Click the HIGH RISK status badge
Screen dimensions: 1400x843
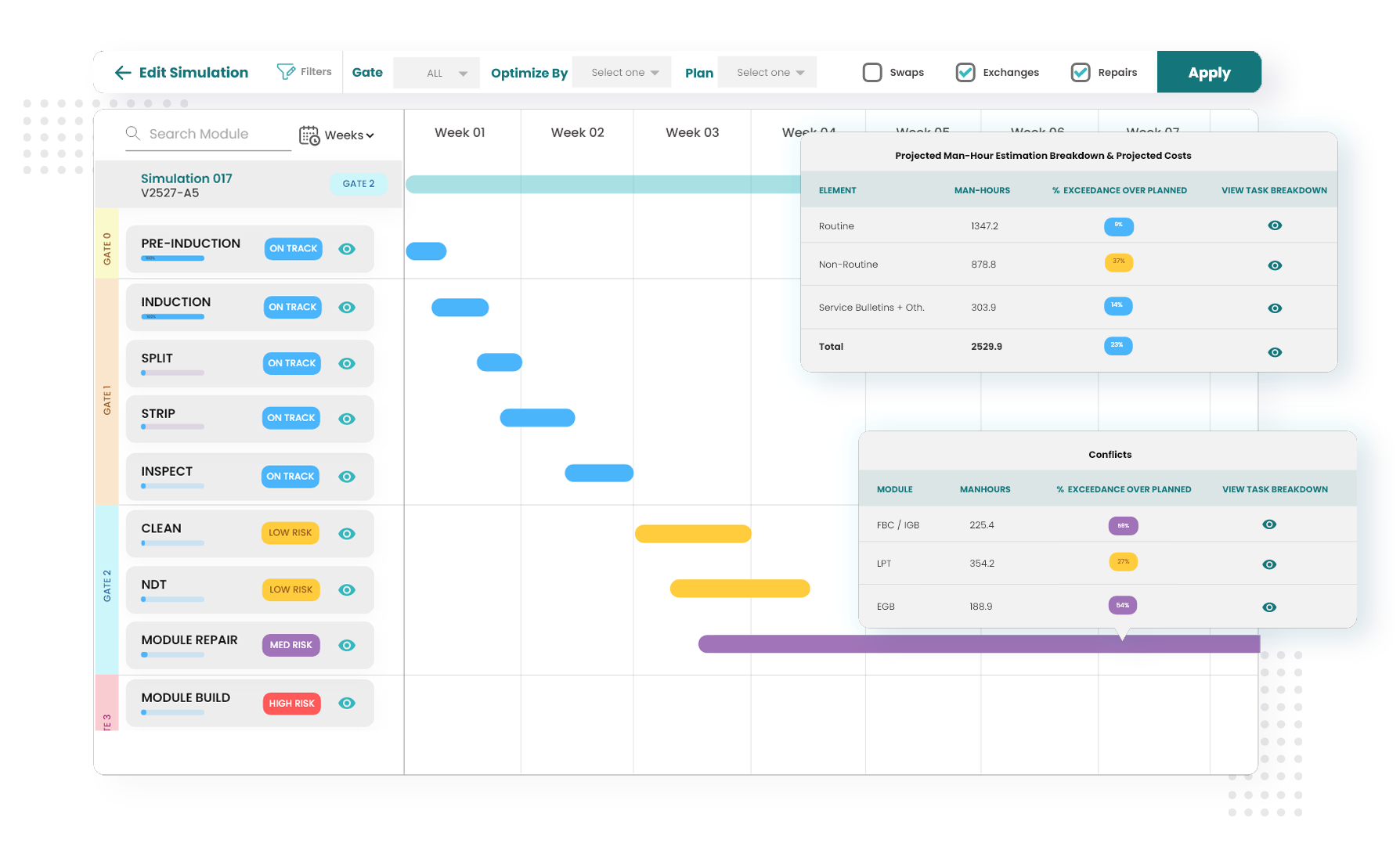point(291,703)
